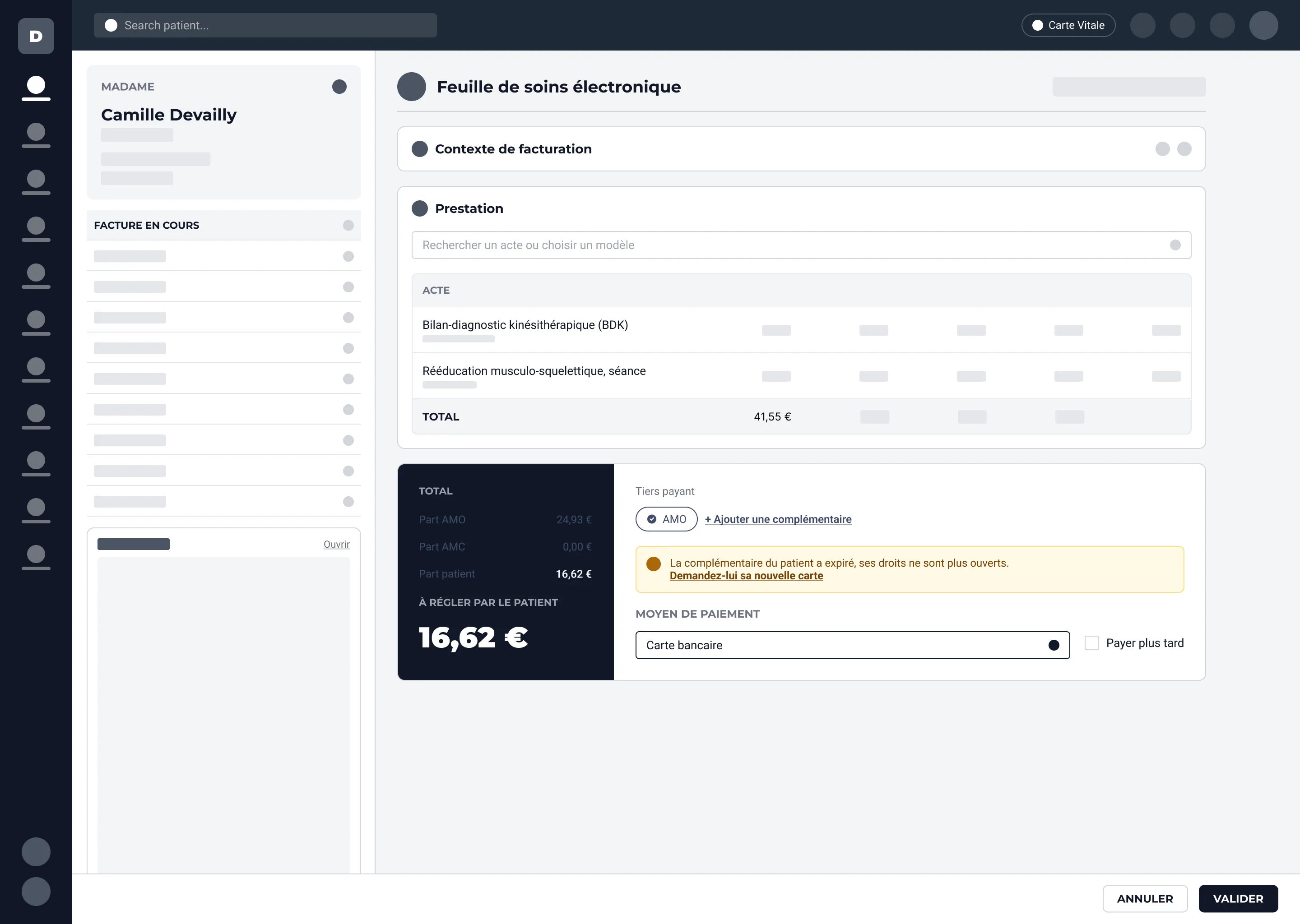Select the first highlighted sidebar nav icon
Viewport: 1300px width, 924px height.
(x=36, y=88)
